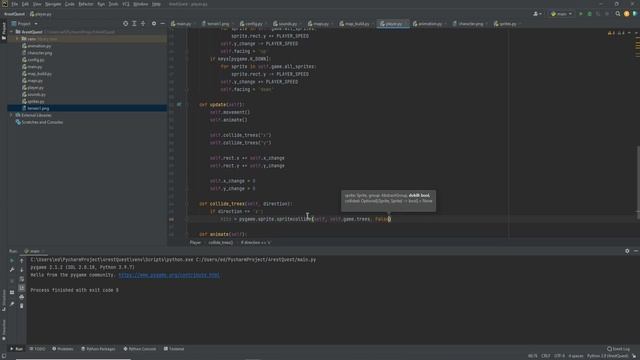Open the Refactor menu
Screen dimensions: 640x360
[x=86, y=4]
